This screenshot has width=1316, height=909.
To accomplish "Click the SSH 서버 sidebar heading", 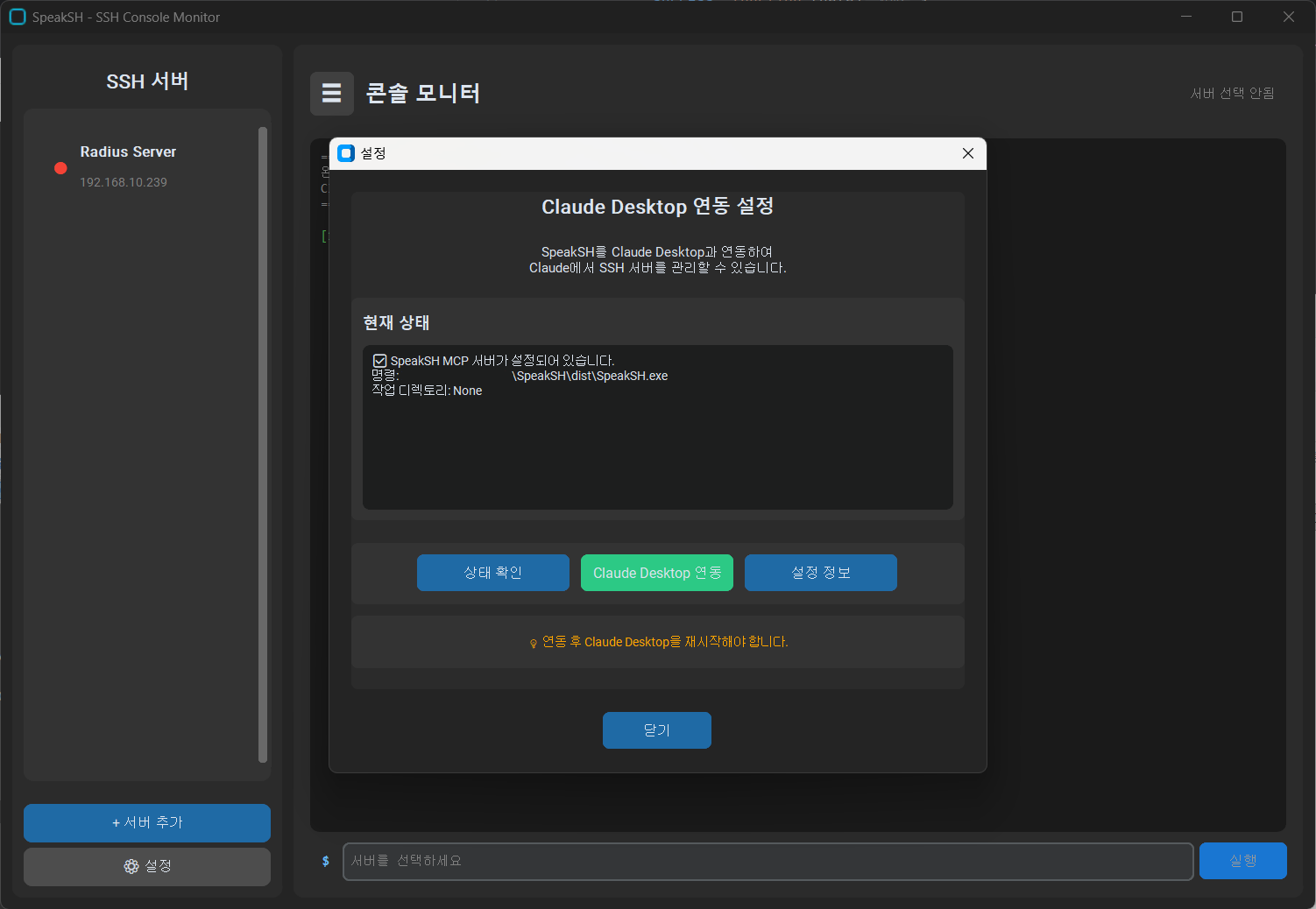I will (x=147, y=81).
